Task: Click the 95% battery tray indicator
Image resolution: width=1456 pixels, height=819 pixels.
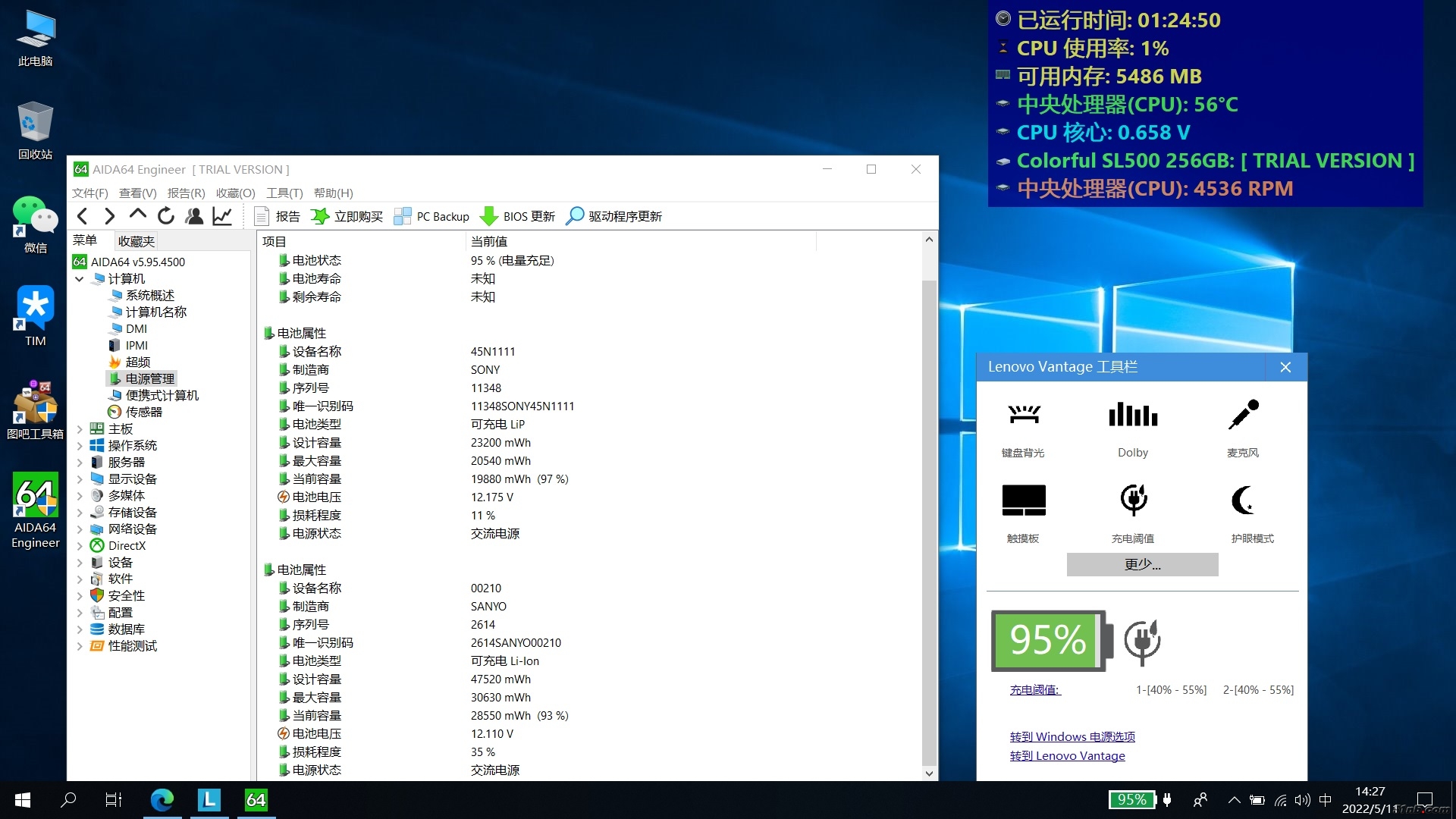Action: tap(1131, 800)
